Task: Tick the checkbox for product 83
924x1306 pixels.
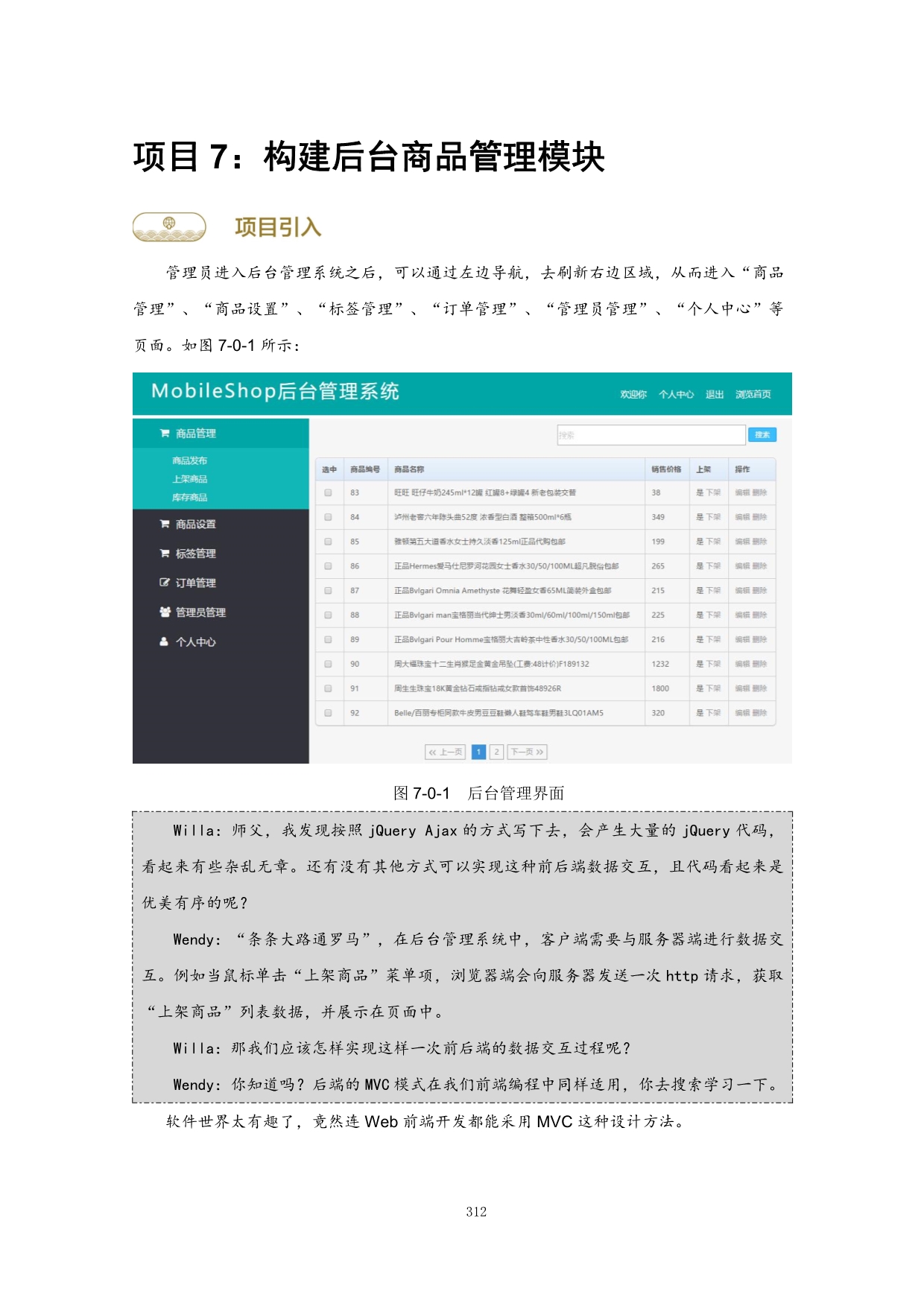Action: coord(328,492)
